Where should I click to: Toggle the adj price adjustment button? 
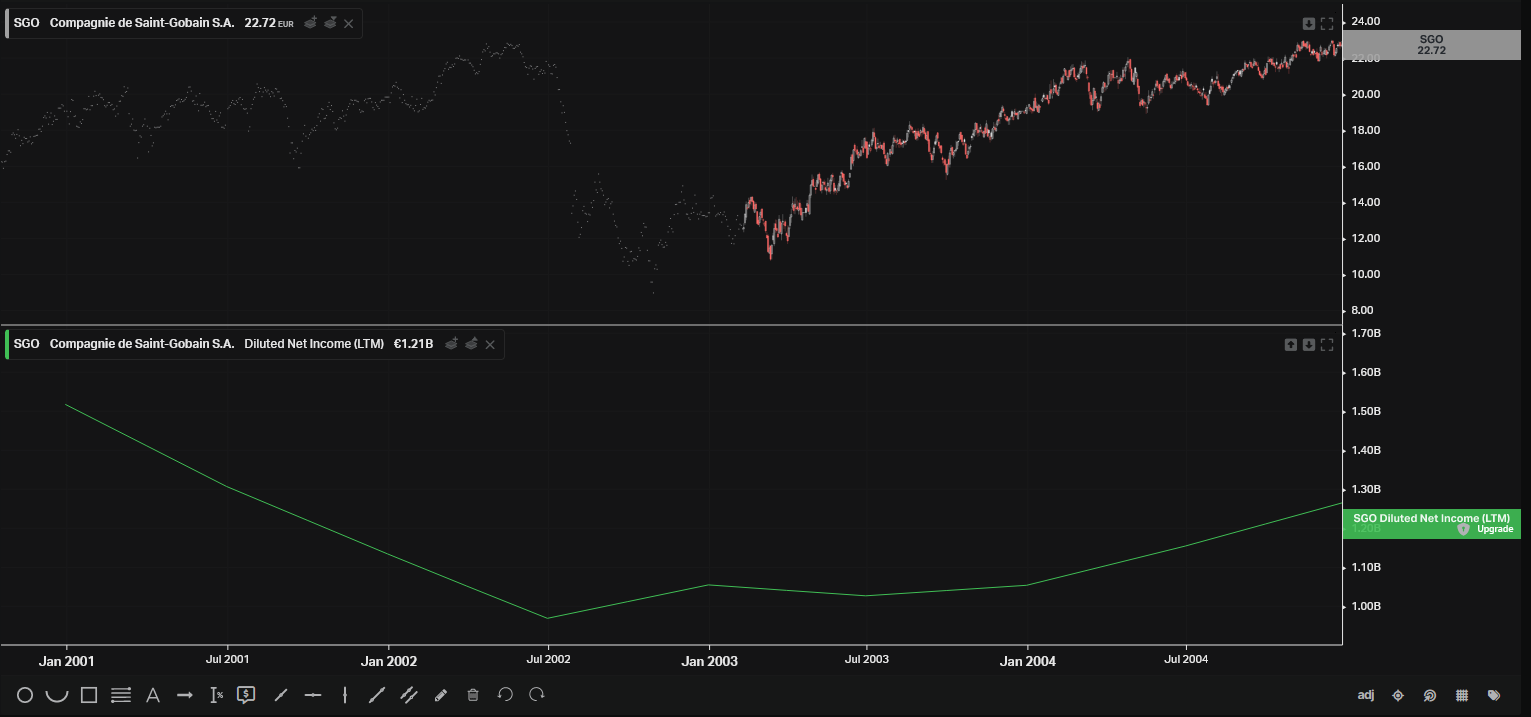1366,695
